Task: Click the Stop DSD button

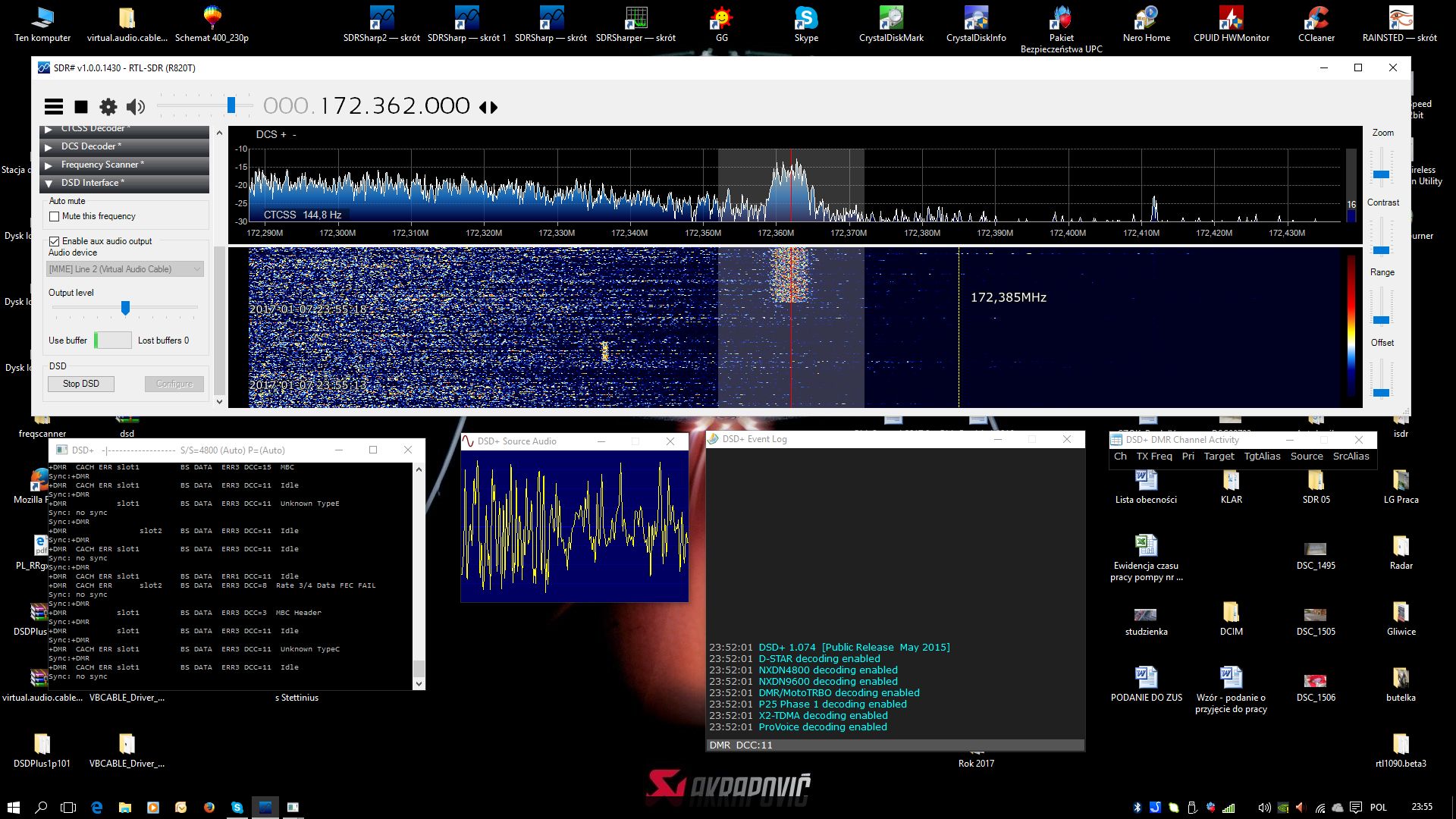Action: pyautogui.click(x=81, y=384)
